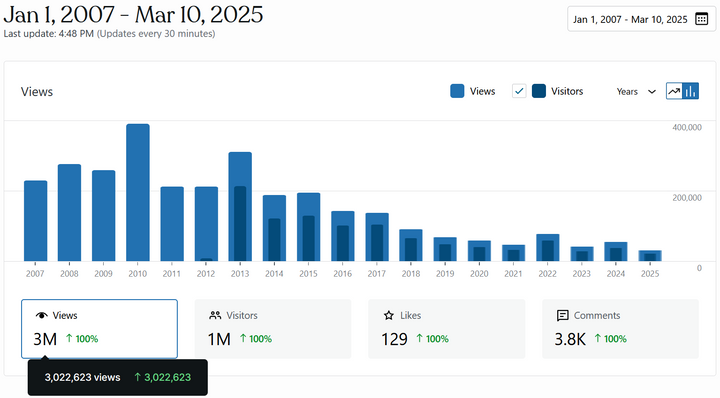Click the 200,000 axis value
This screenshot has width=720, height=398.
point(687,198)
